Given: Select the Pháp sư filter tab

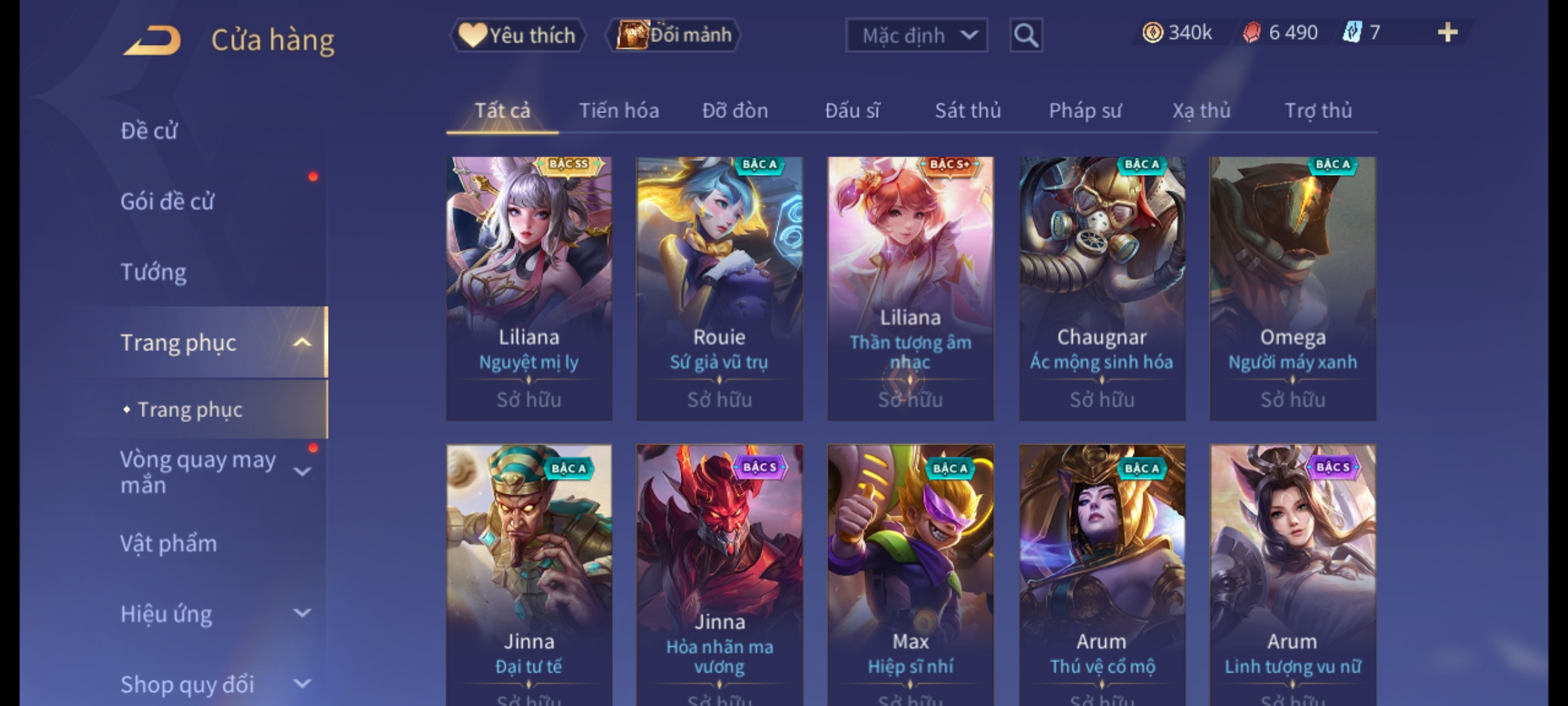Looking at the screenshot, I should [x=1085, y=110].
